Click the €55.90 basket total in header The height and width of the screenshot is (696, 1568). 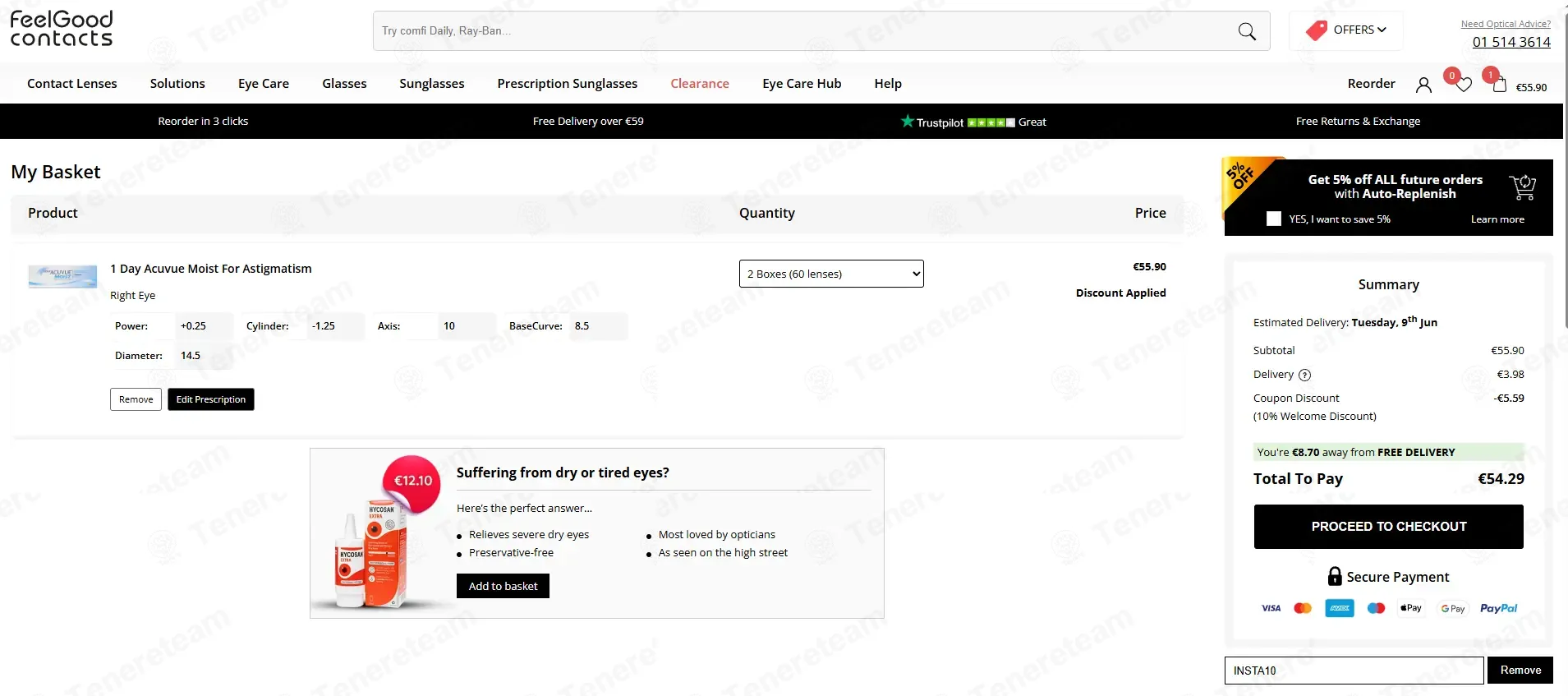[x=1531, y=87]
